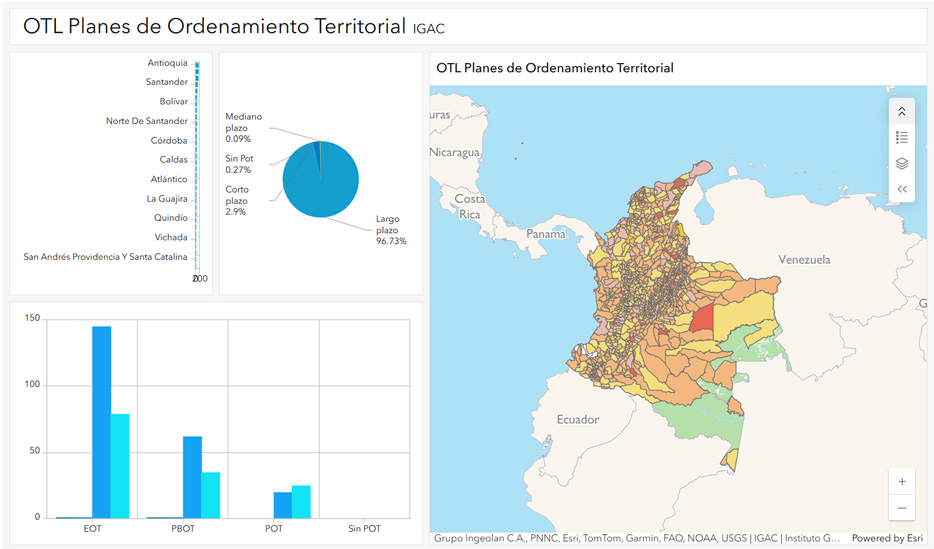Collapse side panel with double left chevron
Image resolution: width=934 pixels, height=549 pixels.
point(901,189)
